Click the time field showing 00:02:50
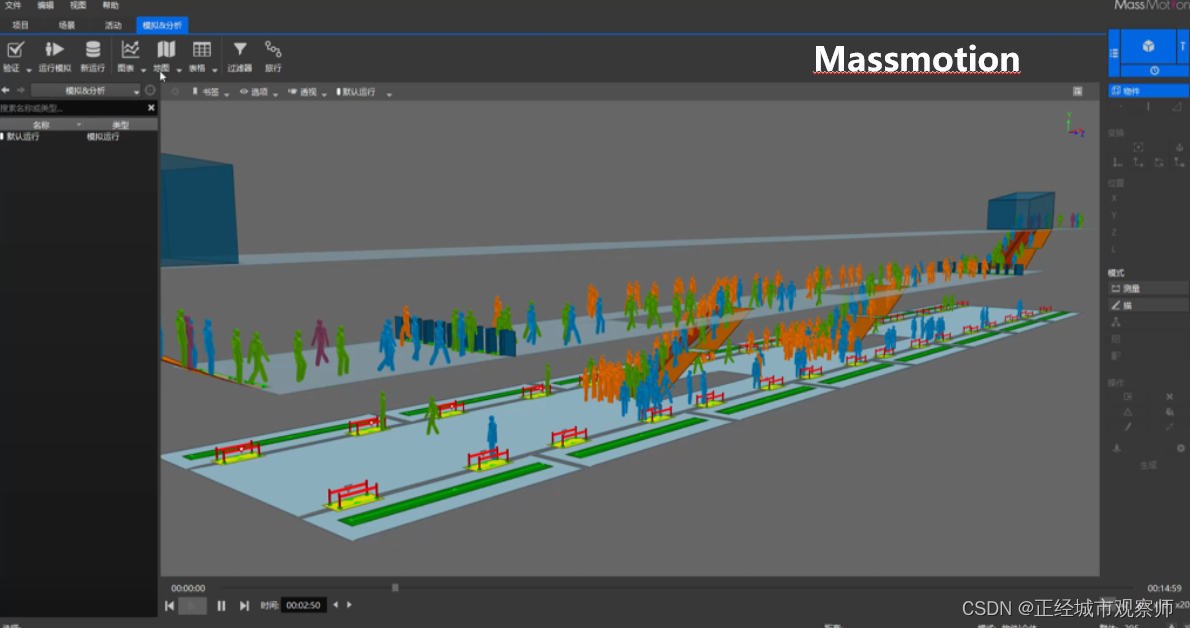Viewport: 1190px width, 628px height. tap(304, 605)
